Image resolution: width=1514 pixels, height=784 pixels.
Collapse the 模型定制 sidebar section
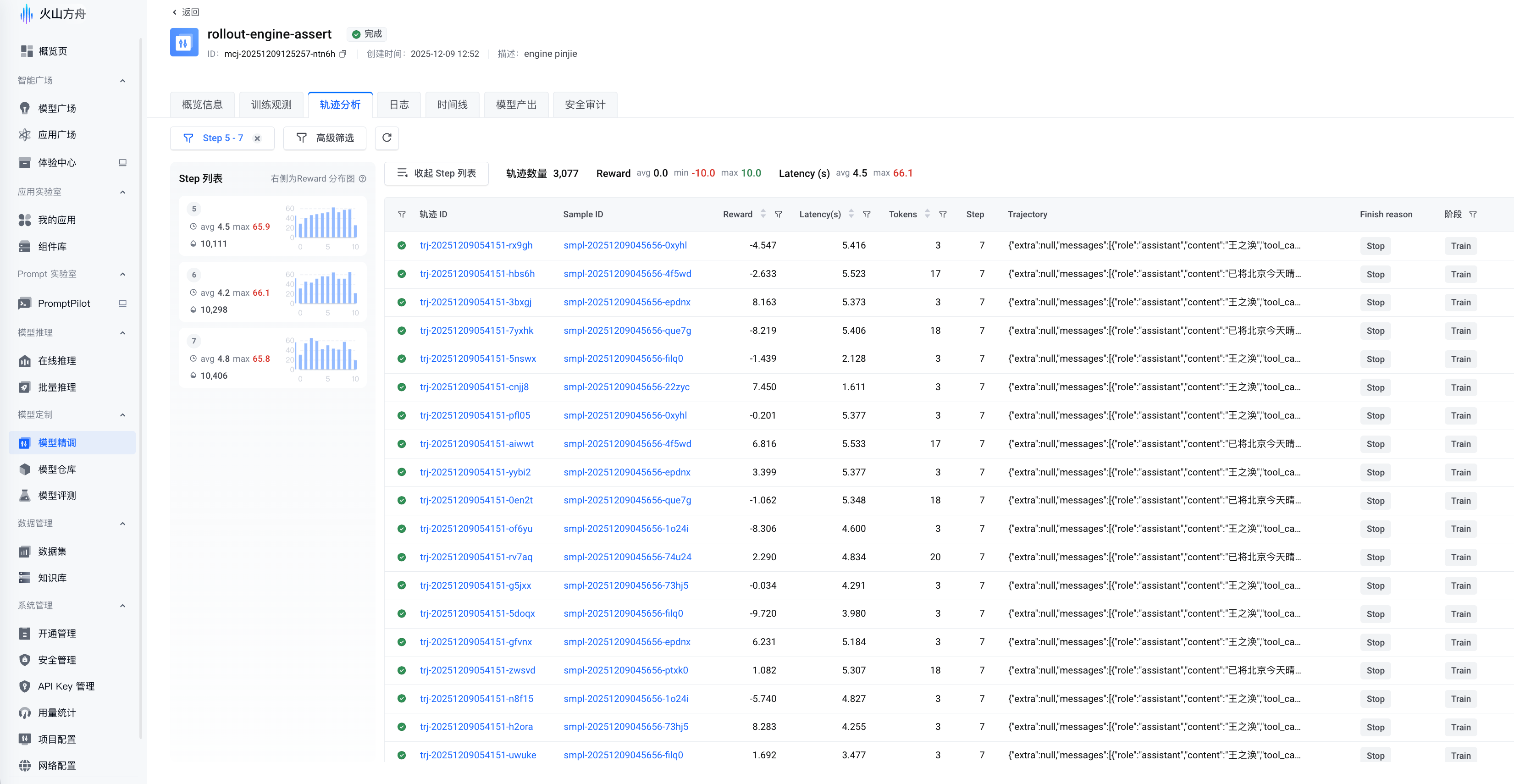click(122, 415)
